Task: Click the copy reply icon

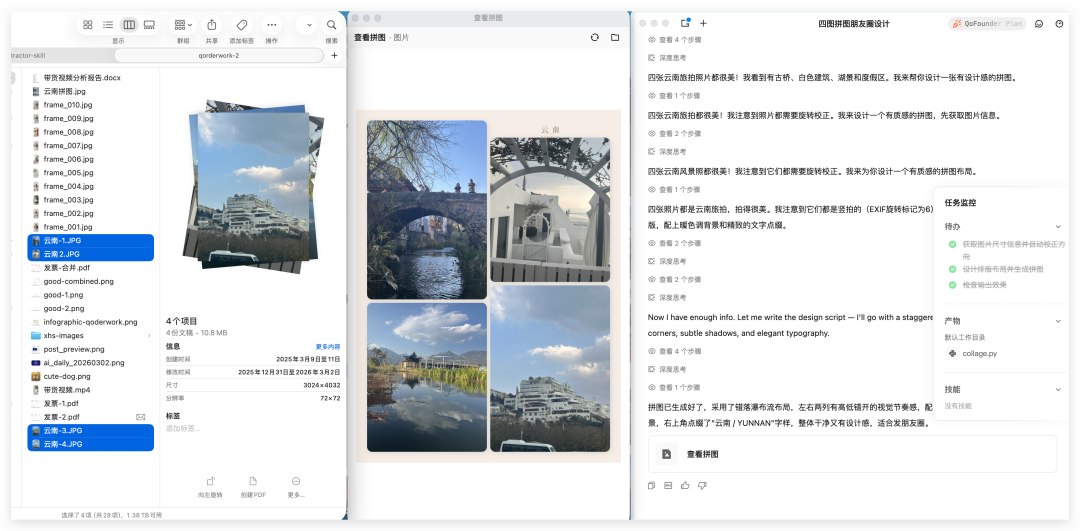Action: coord(651,486)
